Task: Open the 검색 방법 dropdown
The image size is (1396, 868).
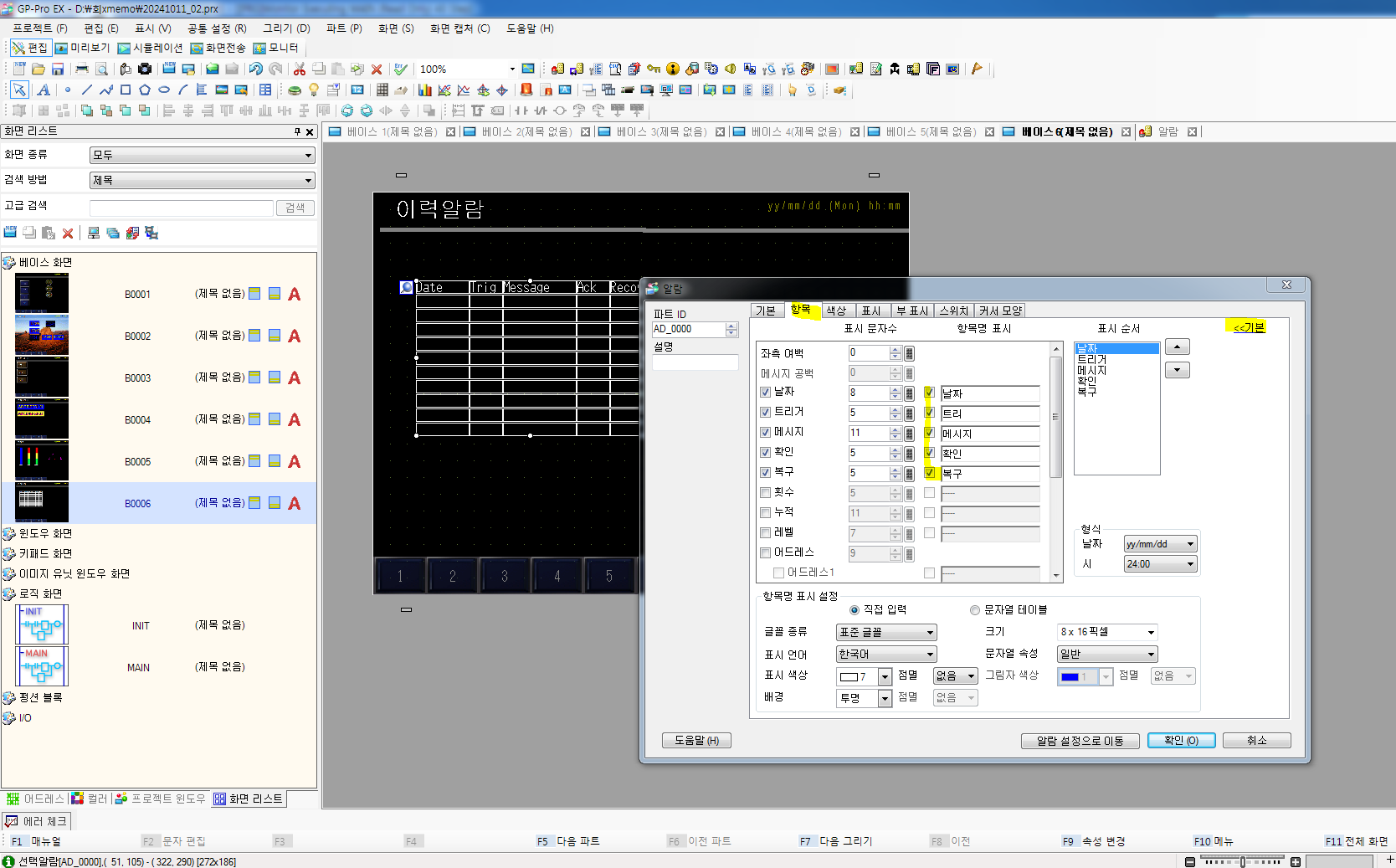Action: [x=202, y=180]
